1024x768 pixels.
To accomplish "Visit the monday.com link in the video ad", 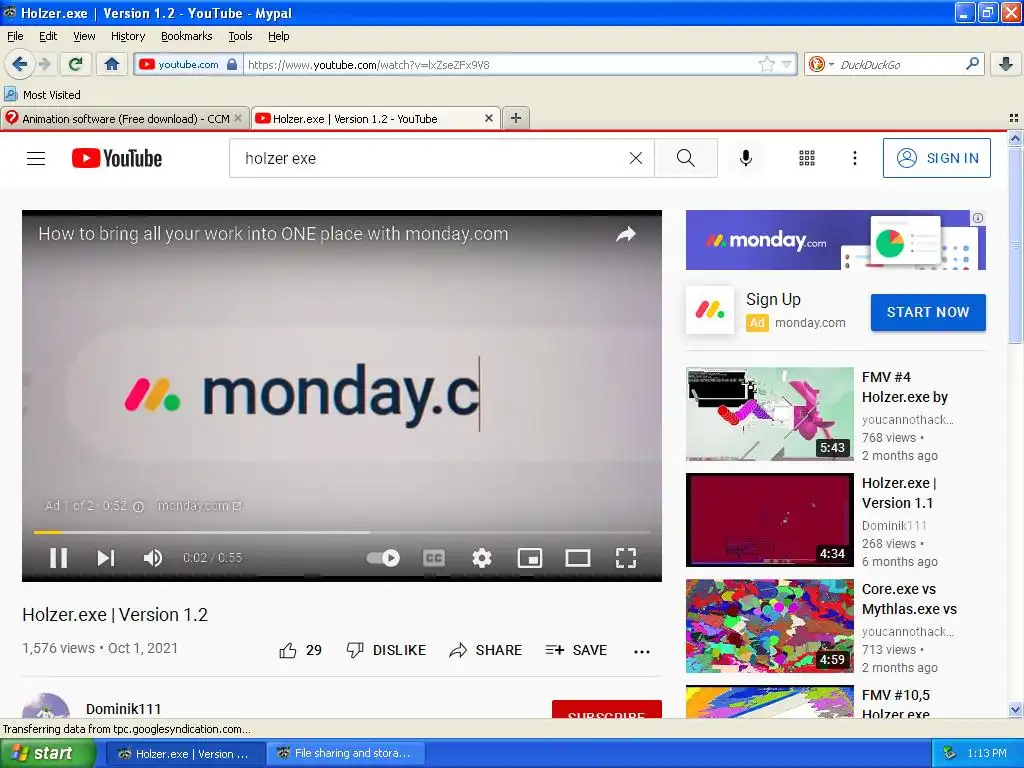I will click(199, 505).
